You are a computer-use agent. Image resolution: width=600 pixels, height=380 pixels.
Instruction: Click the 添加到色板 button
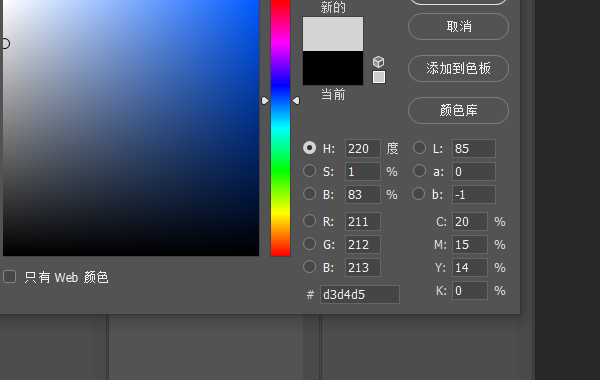click(x=458, y=68)
